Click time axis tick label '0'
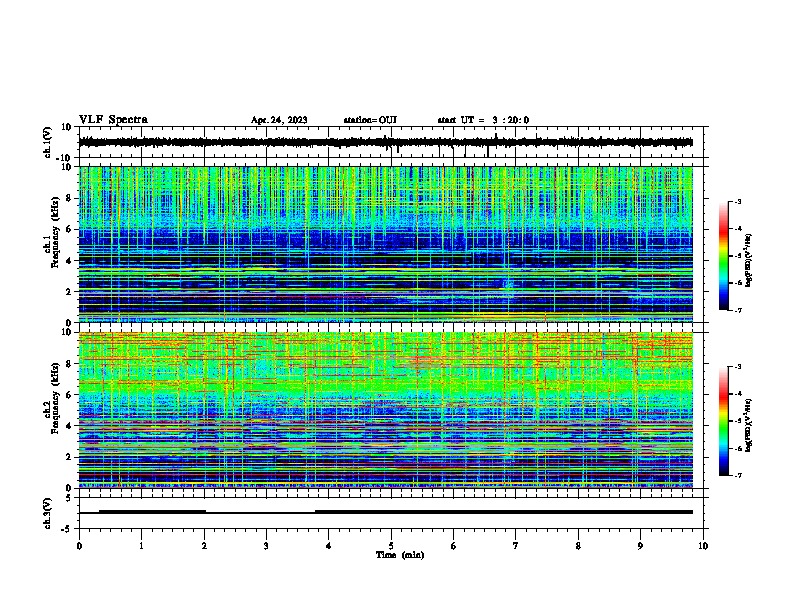The width and height of the screenshot is (792, 612). coord(79,546)
